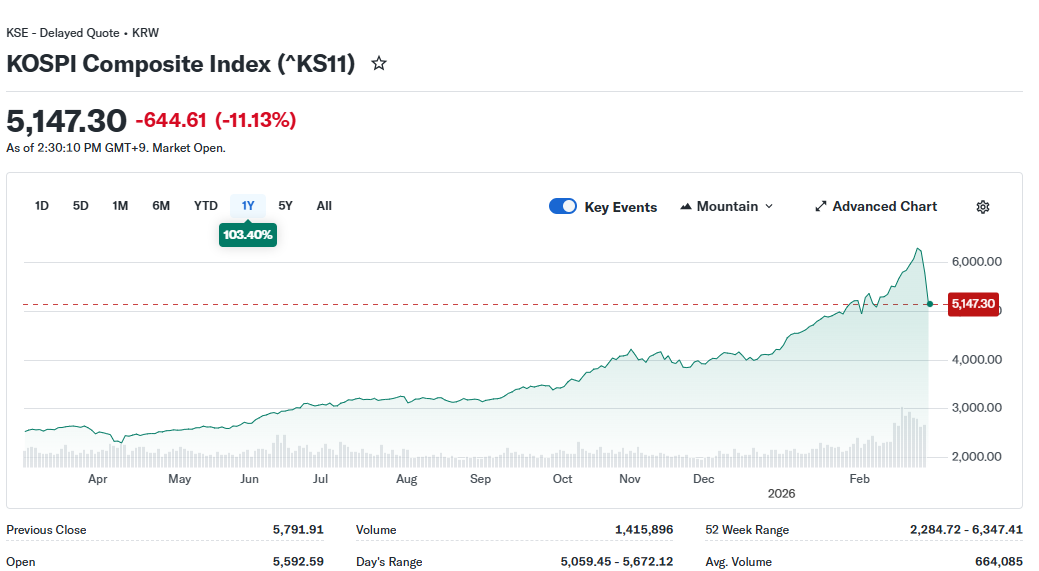Click the Nov x-axis label
The image size is (1039, 571).
click(629, 479)
